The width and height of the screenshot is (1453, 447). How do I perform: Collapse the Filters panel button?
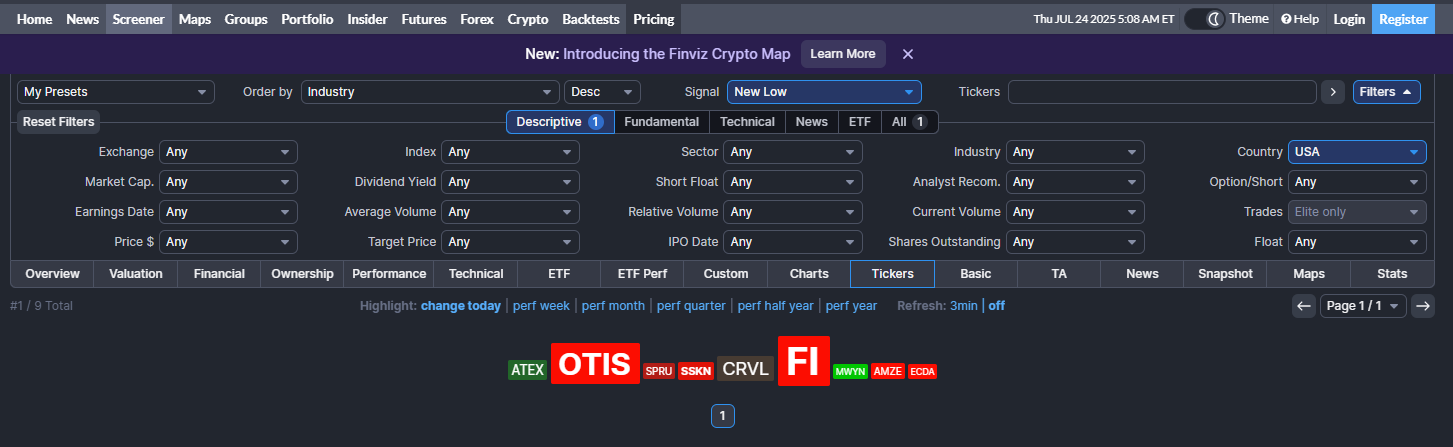tap(1387, 92)
